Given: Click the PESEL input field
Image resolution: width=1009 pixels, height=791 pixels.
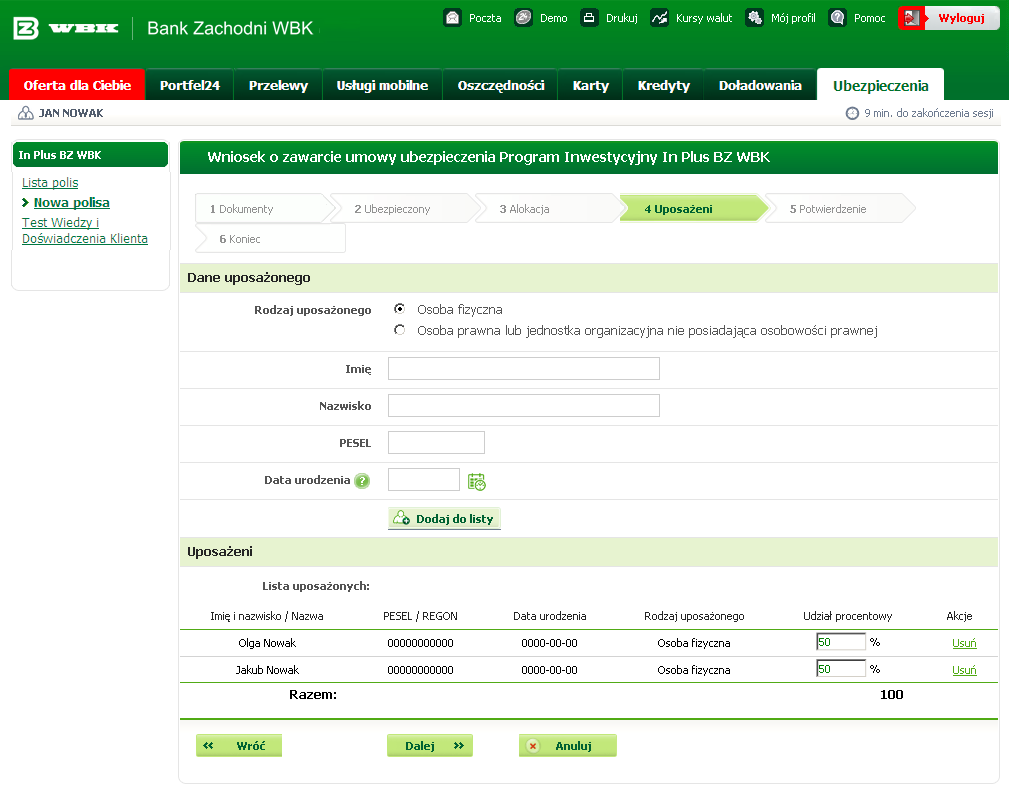Looking at the screenshot, I should (436, 443).
